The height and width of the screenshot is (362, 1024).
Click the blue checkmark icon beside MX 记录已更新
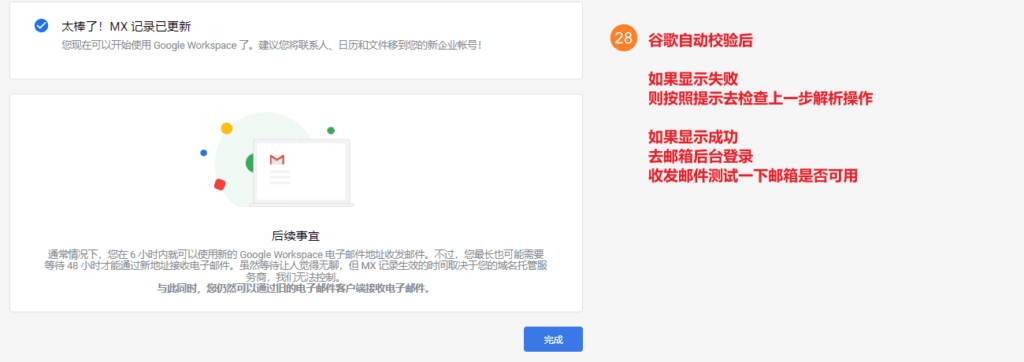pyautogui.click(x=41, y=25)
